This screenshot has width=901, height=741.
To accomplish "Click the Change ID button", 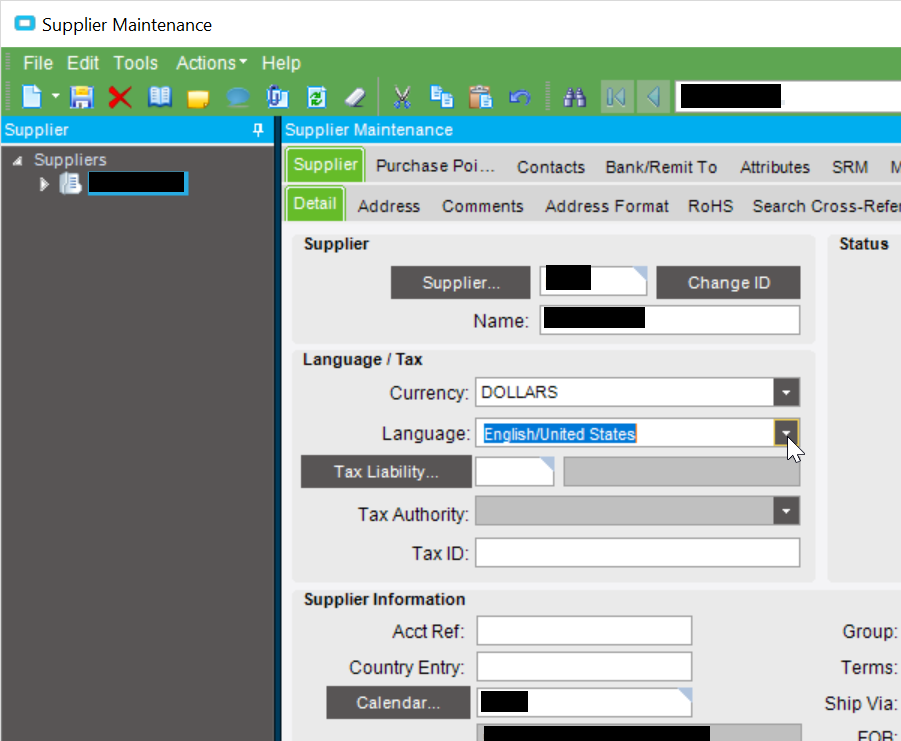I will [x=728, y=282].
